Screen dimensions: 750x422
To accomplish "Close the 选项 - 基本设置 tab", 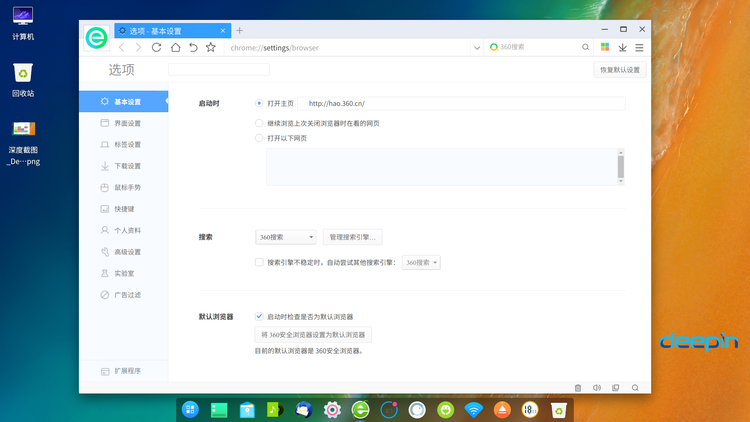I will point(222,31).
